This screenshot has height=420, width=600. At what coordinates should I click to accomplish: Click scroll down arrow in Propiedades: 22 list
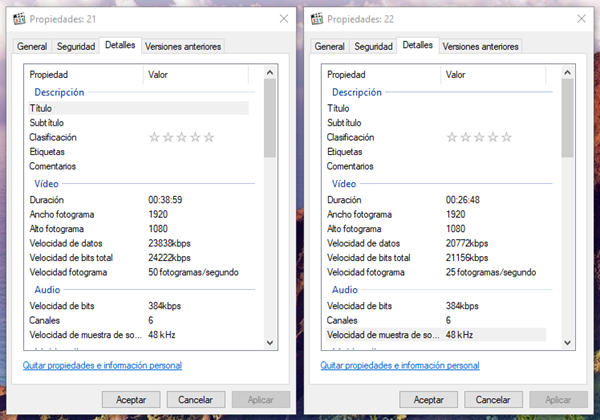(567, 342)
